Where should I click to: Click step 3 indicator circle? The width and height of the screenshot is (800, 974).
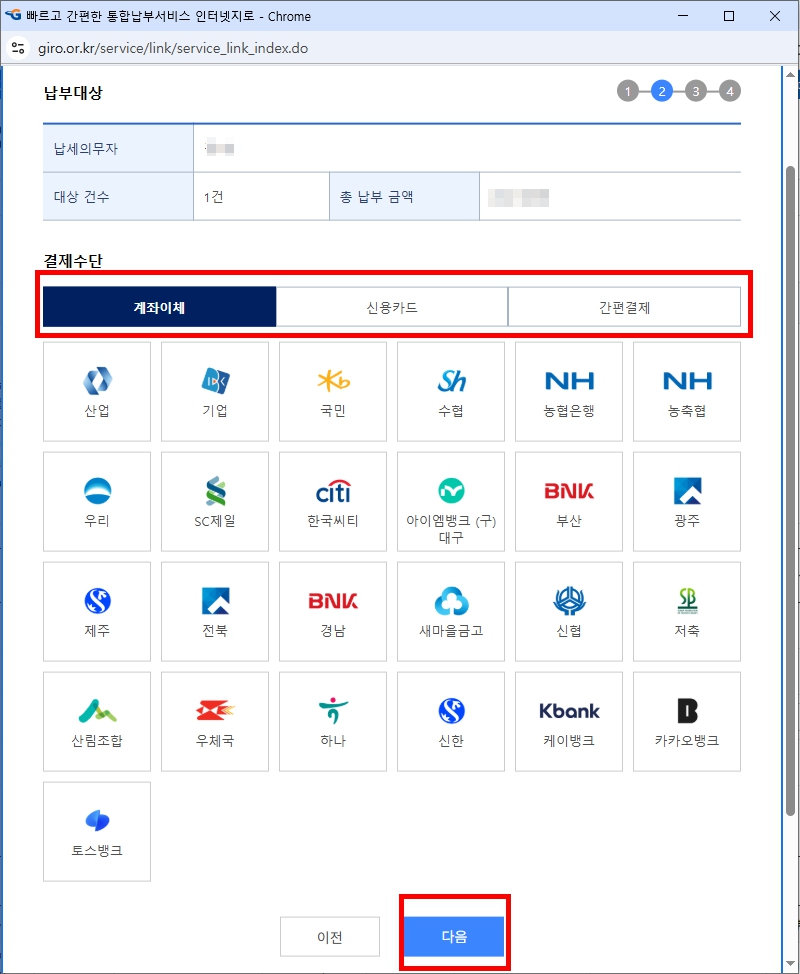point(696,91)
